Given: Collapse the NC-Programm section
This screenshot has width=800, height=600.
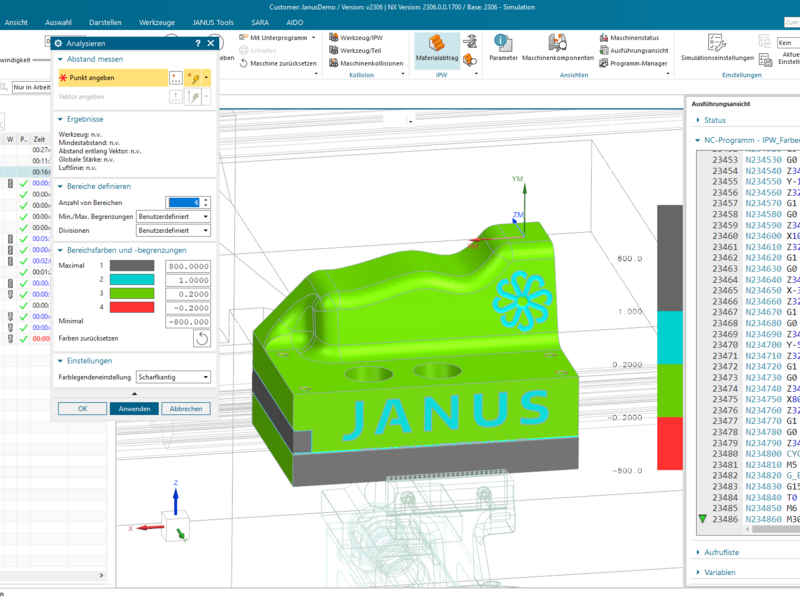Looking at the screenshot, I should [698, 140].
